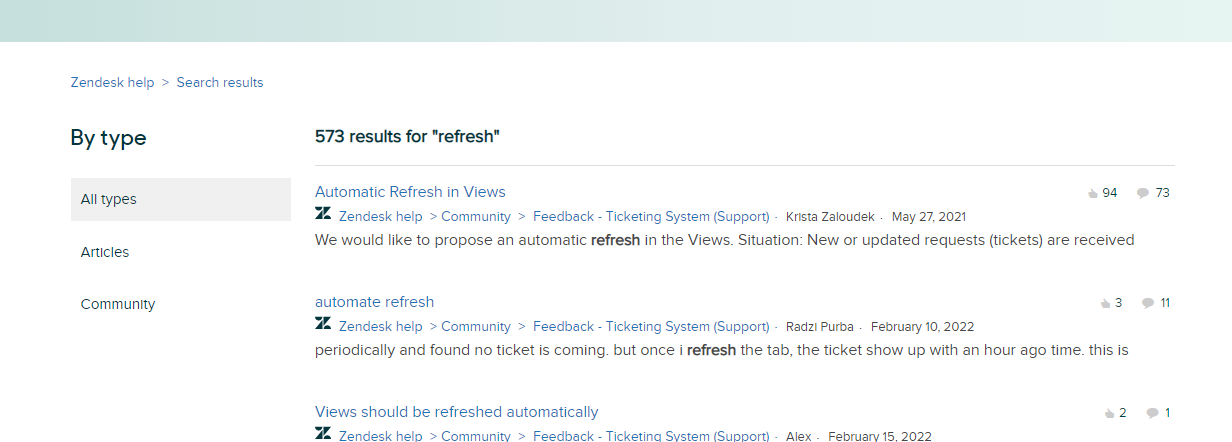
Task: Select the All types filter
Action: (x=180, y=199)
